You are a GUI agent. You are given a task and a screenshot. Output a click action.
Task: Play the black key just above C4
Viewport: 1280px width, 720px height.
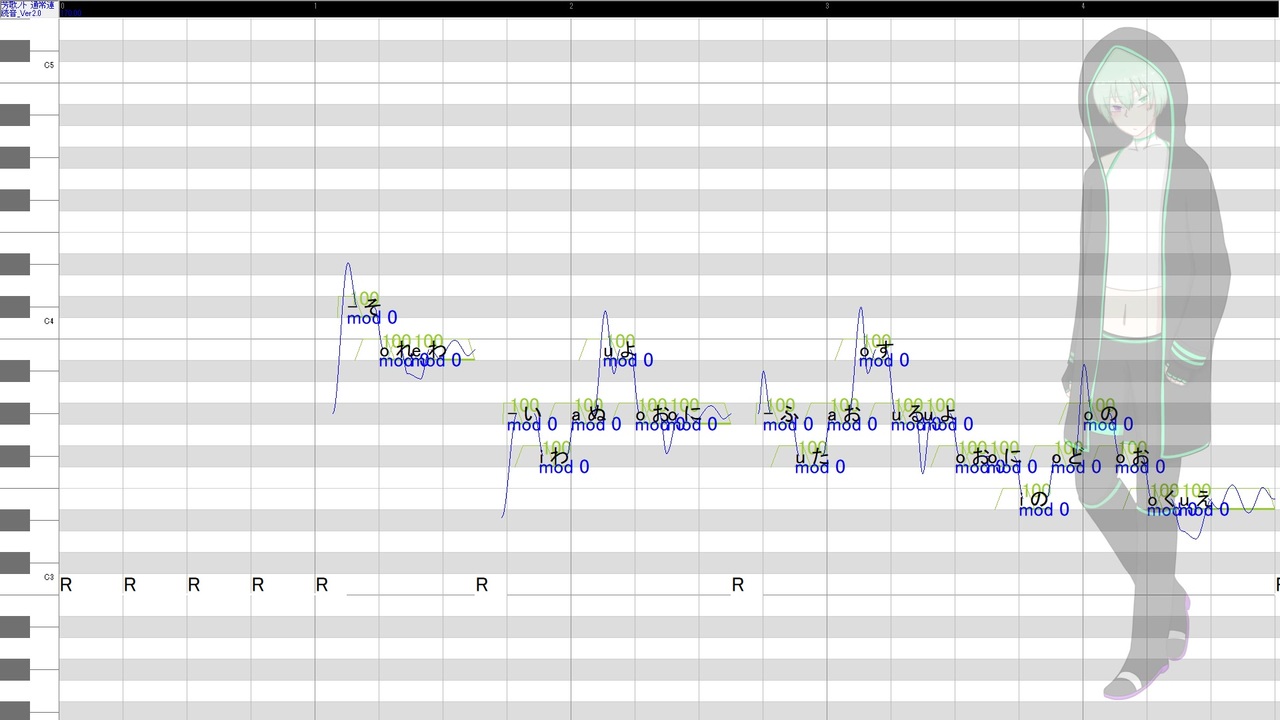tap(15, 307)
